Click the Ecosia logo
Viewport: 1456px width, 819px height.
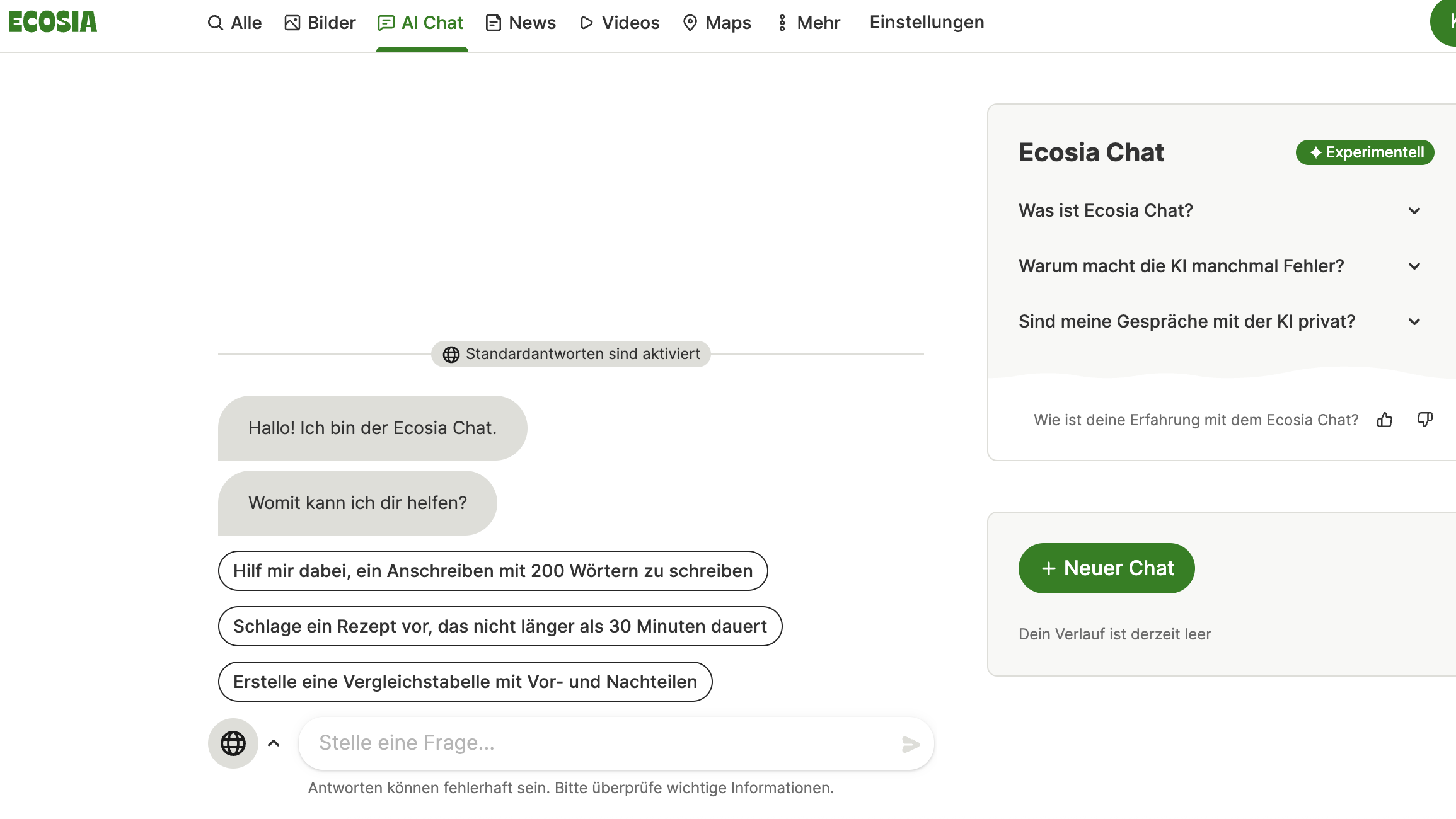pyautogui.click(x=53, y=22)
